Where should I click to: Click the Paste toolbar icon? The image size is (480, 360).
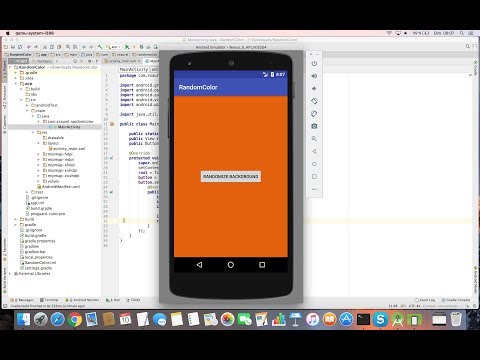pos(59,47)
